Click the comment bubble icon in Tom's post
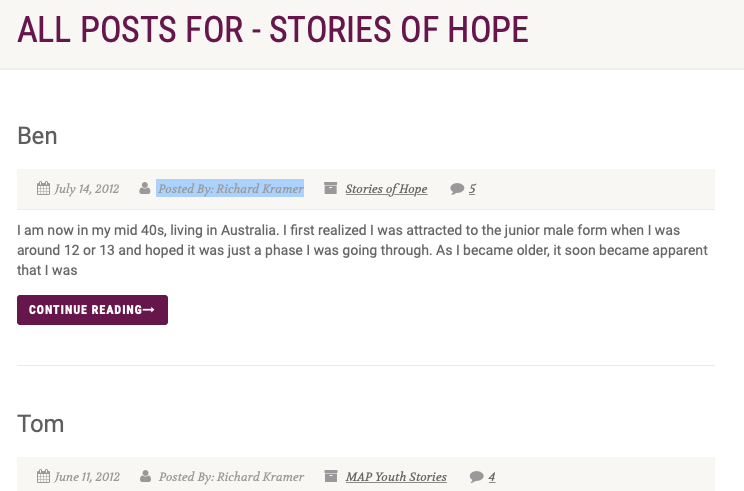Screen dimensions: 744x491 477,476
